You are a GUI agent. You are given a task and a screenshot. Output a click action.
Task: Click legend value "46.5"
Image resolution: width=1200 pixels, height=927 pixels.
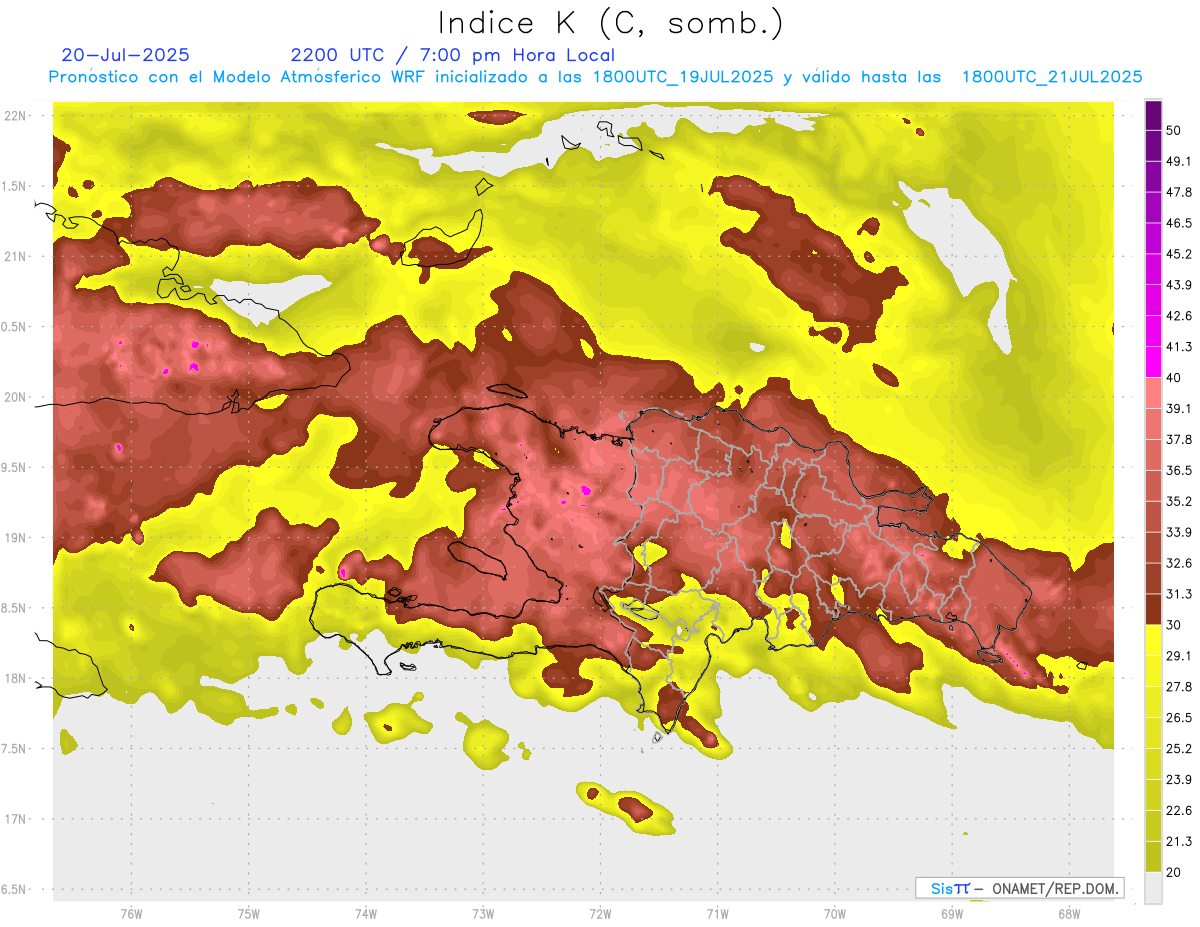click(1178, 223)
